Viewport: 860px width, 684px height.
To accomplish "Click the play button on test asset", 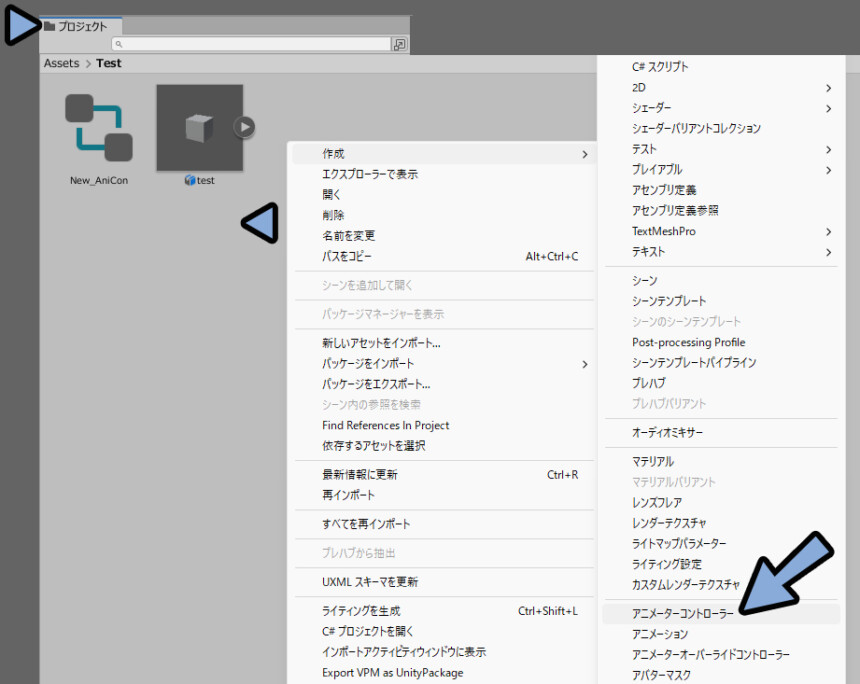I will (245, 127).
